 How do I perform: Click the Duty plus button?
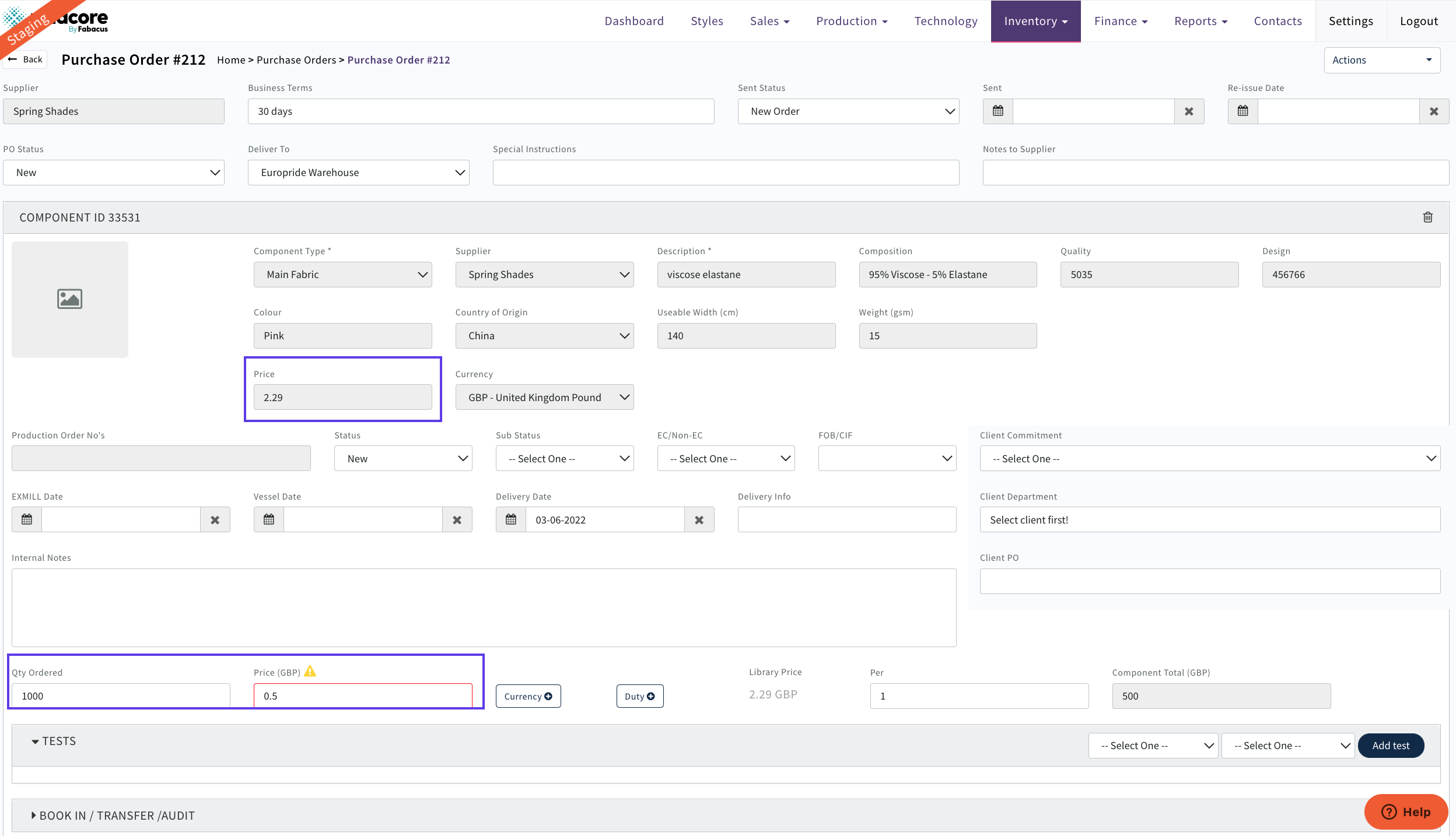[x=639, y=696]
